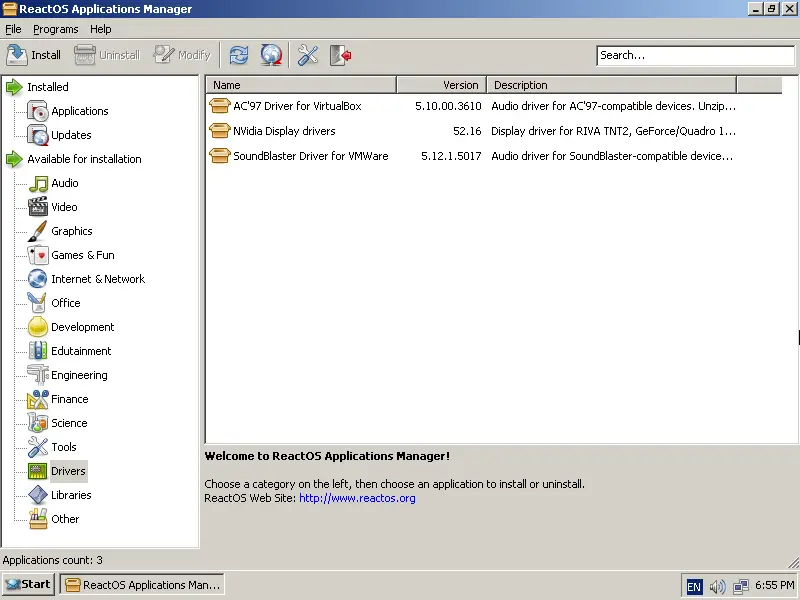Click version 52.16 cell
This screenshot has width=800, height=600.
pyautogui.click(x=467, y=131)
